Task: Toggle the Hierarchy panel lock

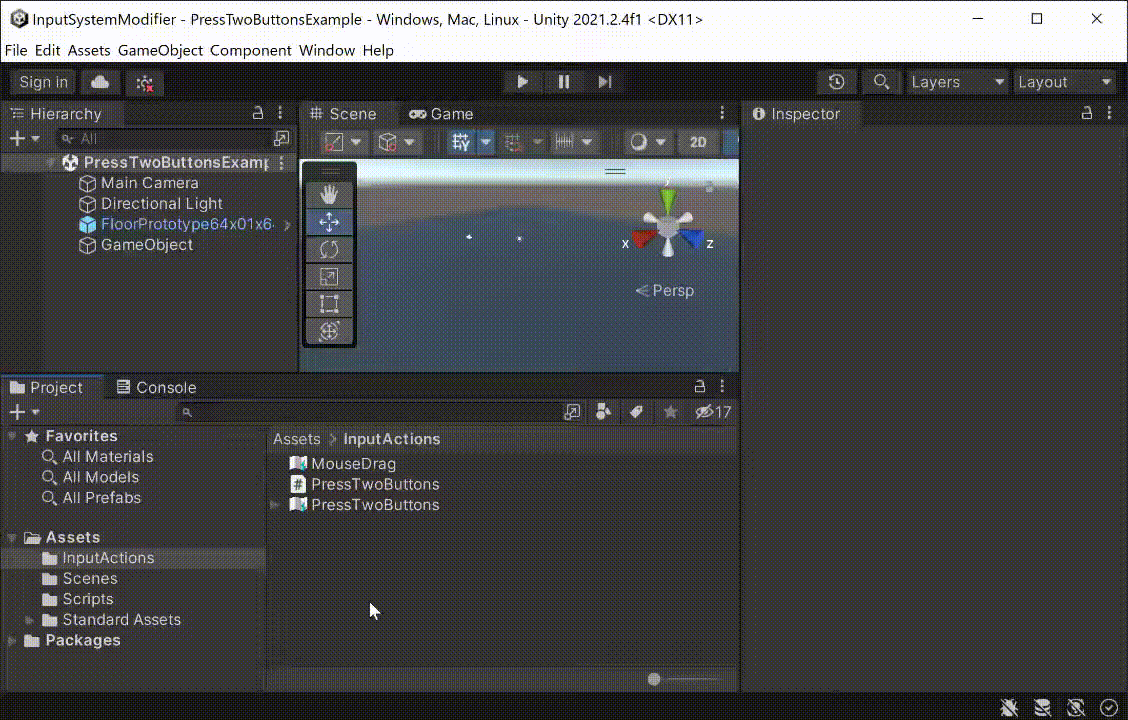Action: click(258, 113)
